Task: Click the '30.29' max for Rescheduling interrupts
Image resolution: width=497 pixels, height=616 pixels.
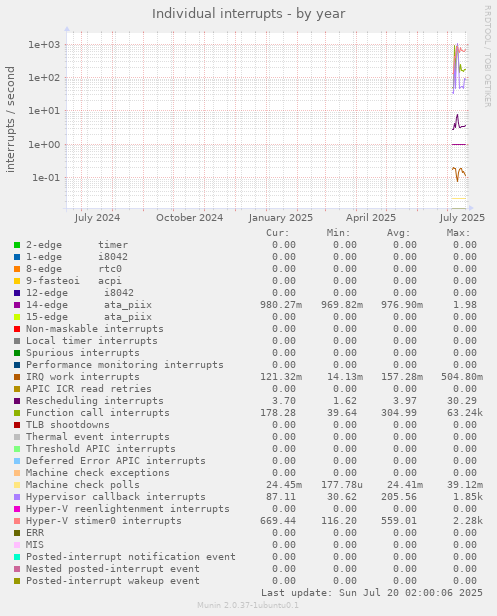Action: click(x=462, y=401)
